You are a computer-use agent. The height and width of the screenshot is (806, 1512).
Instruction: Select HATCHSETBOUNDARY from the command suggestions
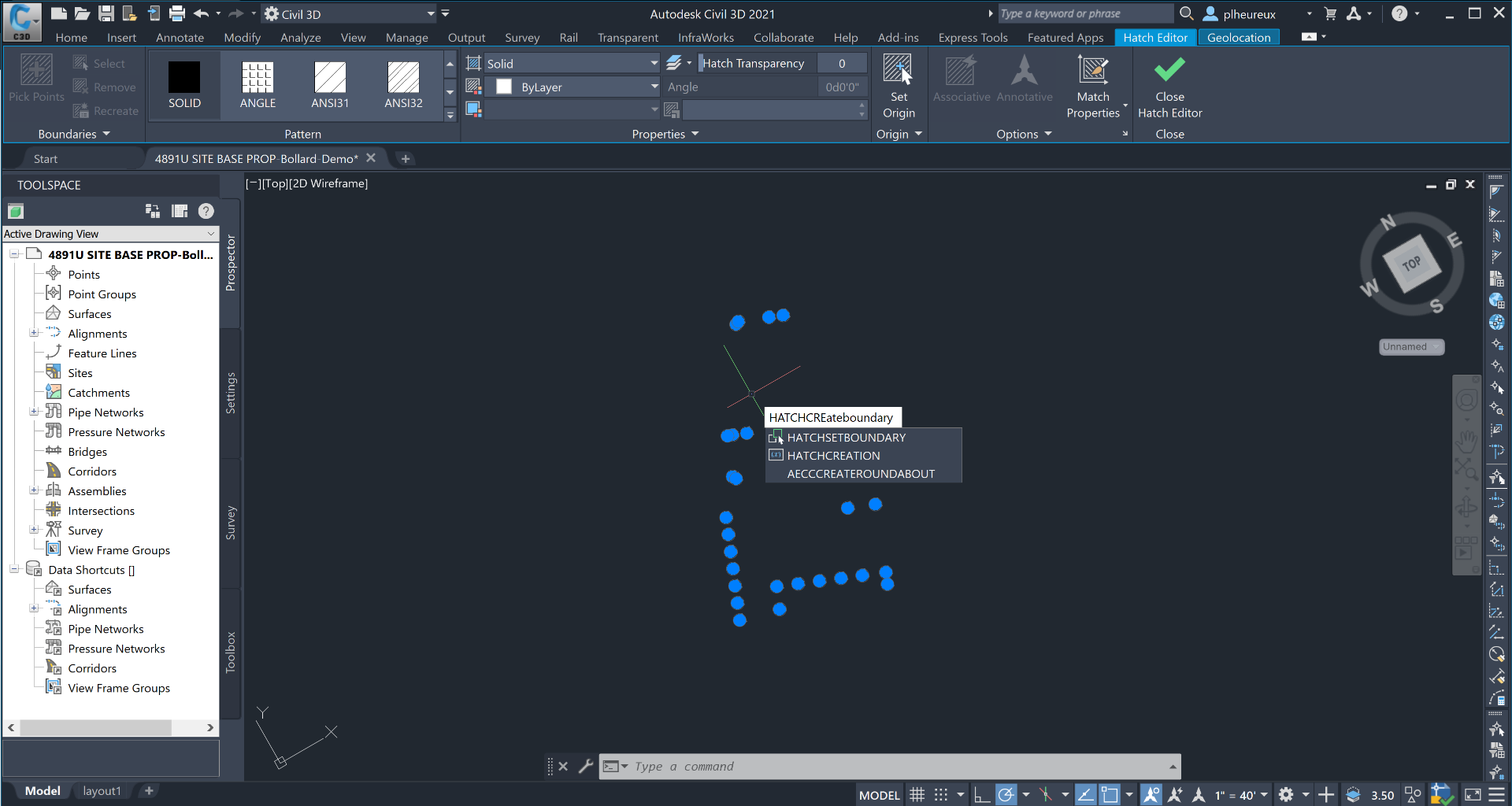863,438
